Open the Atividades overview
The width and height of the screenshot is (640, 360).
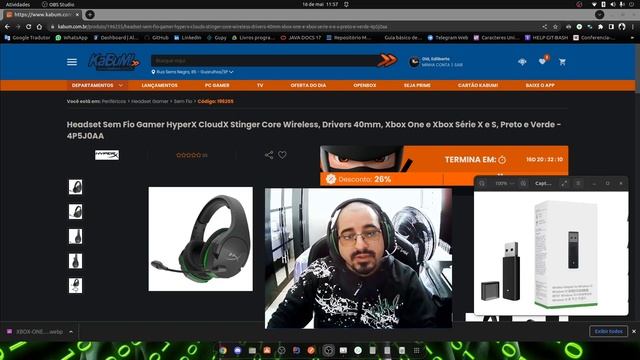18,4
